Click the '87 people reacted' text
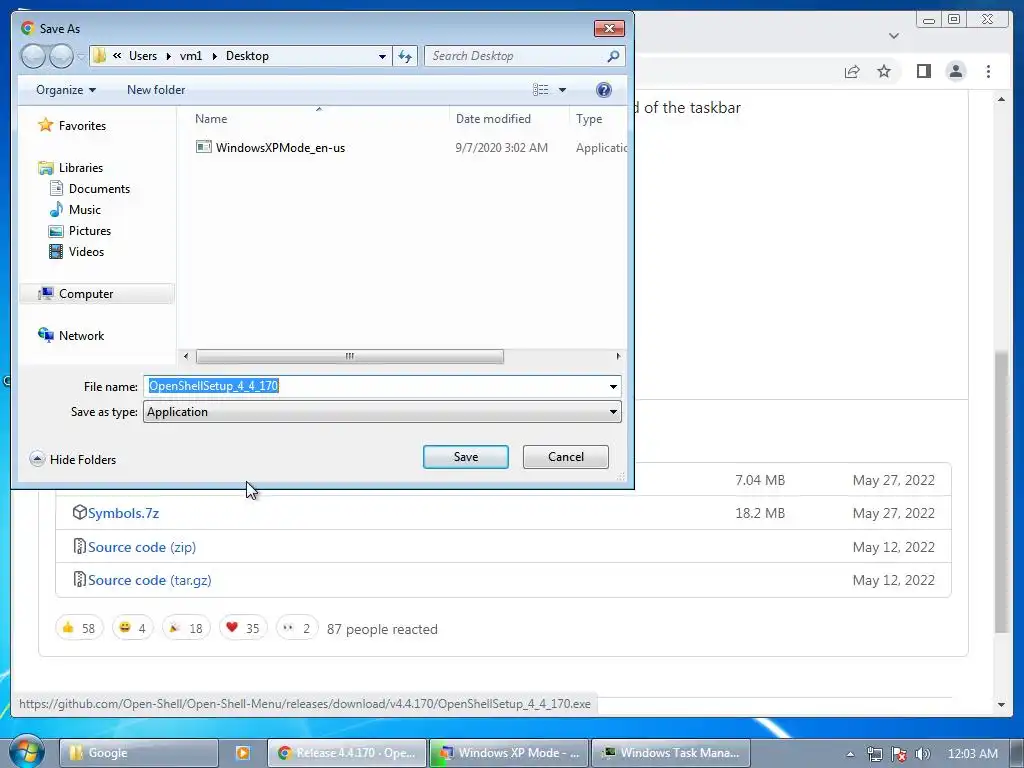The height and width of the screenshot is (768, 1024). click(382, 629)
